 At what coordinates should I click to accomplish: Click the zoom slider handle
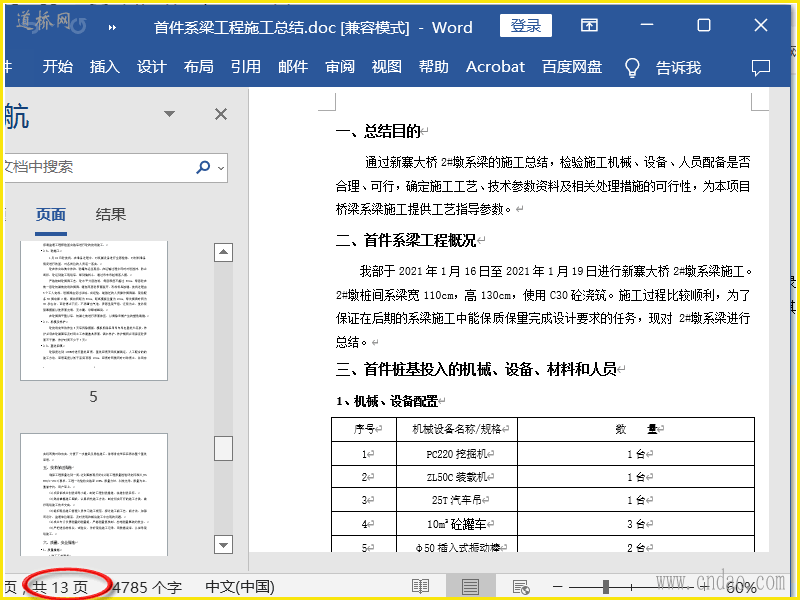click(606, 587)
